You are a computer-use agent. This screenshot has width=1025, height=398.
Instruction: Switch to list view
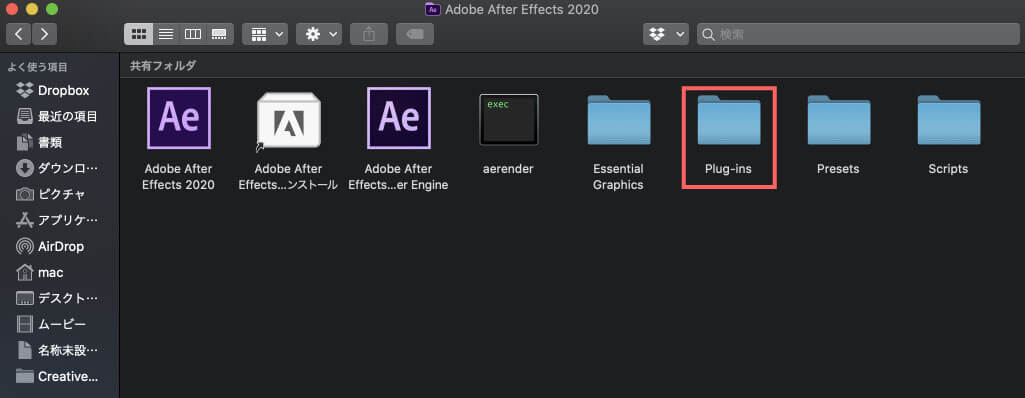166,34
